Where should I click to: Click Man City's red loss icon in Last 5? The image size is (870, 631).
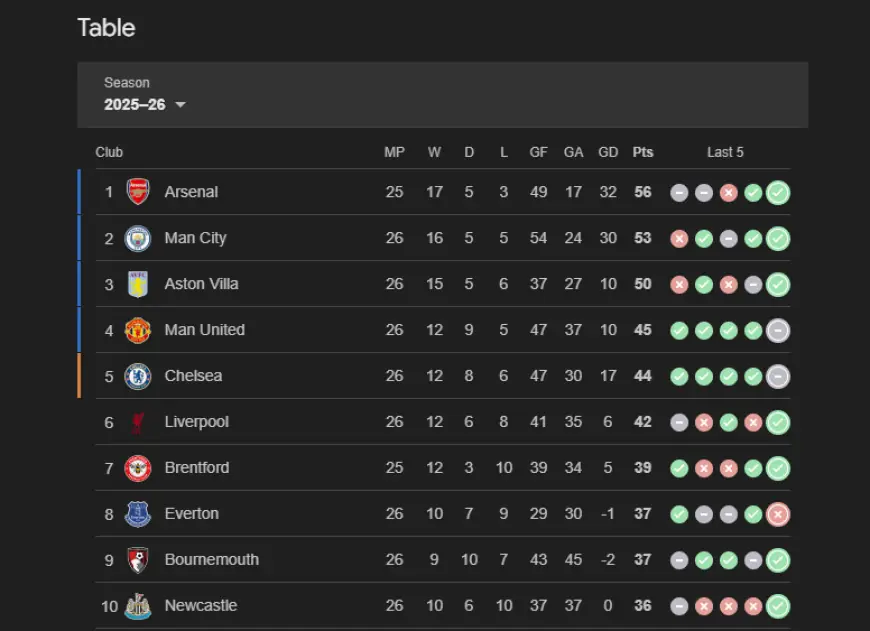point(679,238)
